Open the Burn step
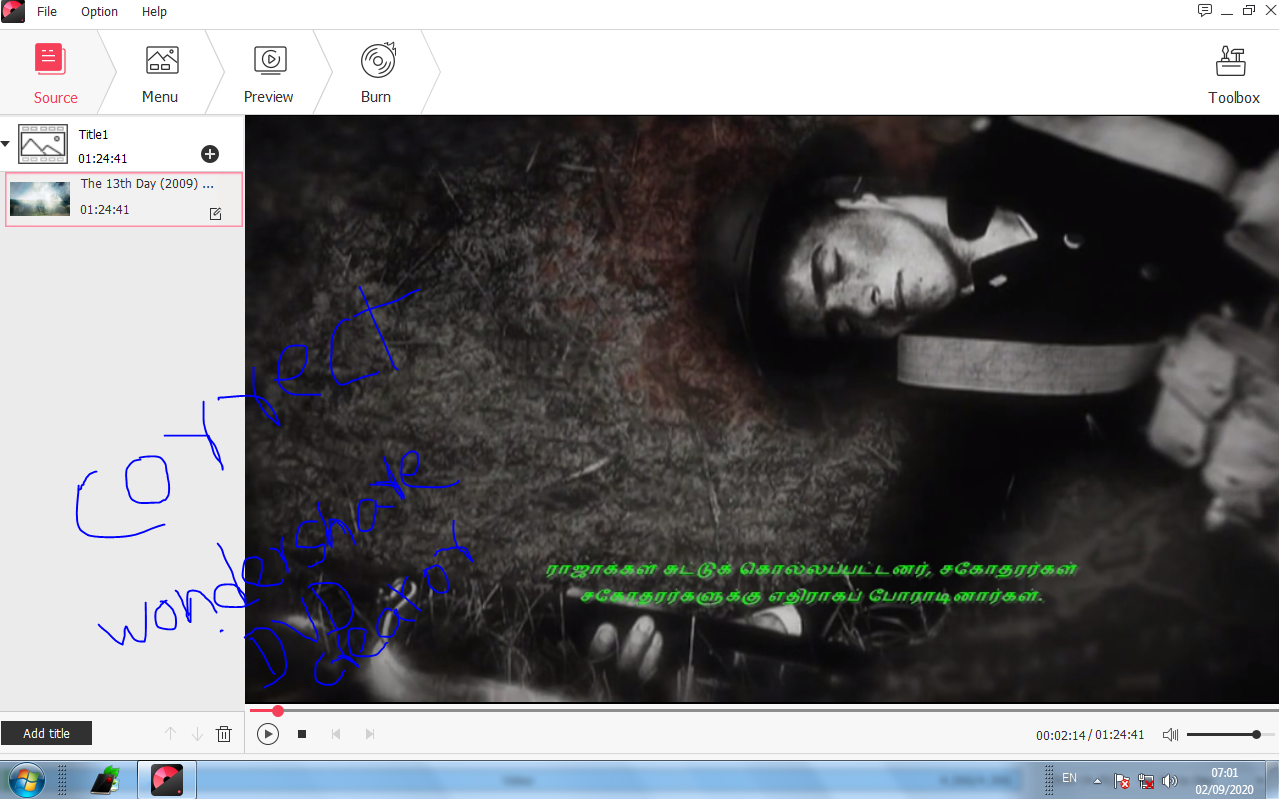Image resolution: width=1279 pixels, height=799 pixels. click(376, 73)
